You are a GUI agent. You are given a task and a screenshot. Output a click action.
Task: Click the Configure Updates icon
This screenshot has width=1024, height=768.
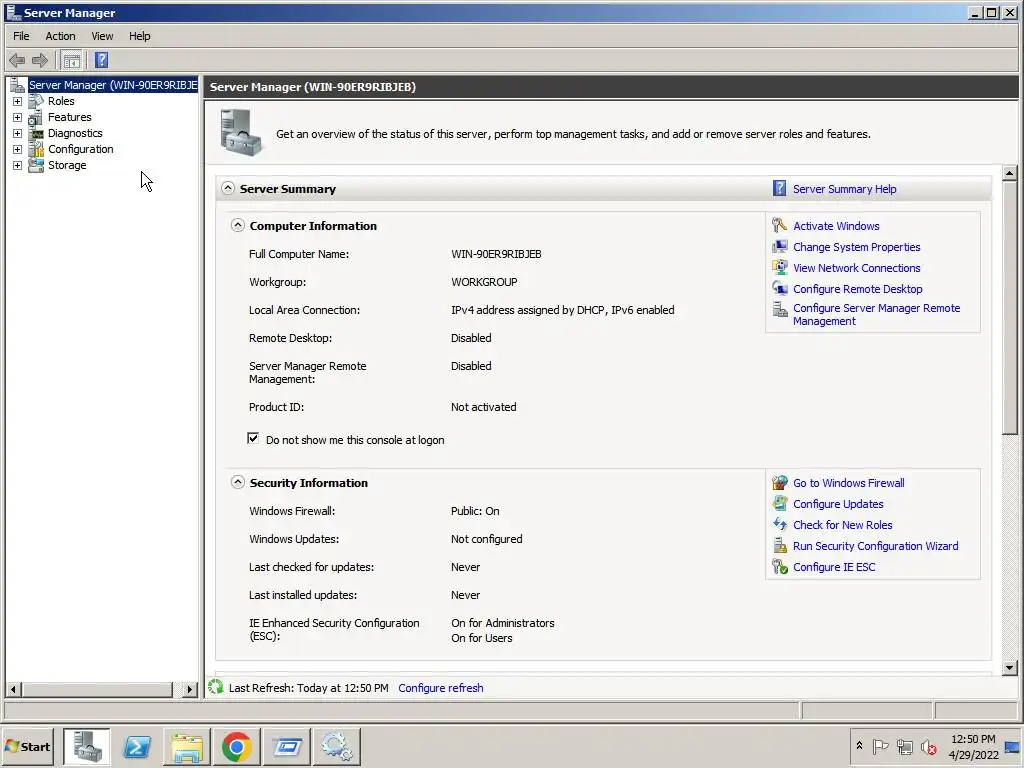[780, 504]
